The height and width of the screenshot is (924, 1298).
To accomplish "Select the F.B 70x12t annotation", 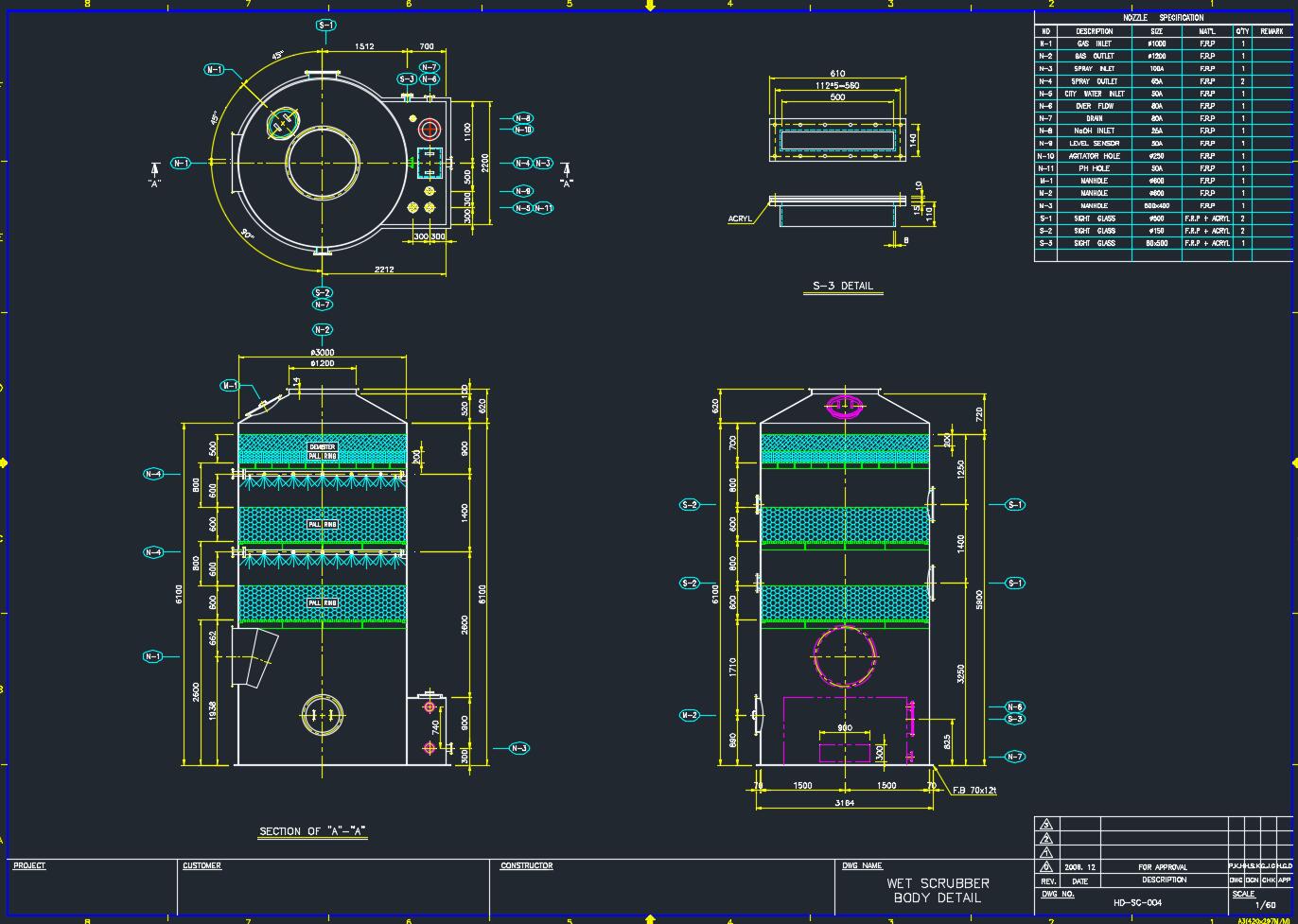I will point(973,790).
